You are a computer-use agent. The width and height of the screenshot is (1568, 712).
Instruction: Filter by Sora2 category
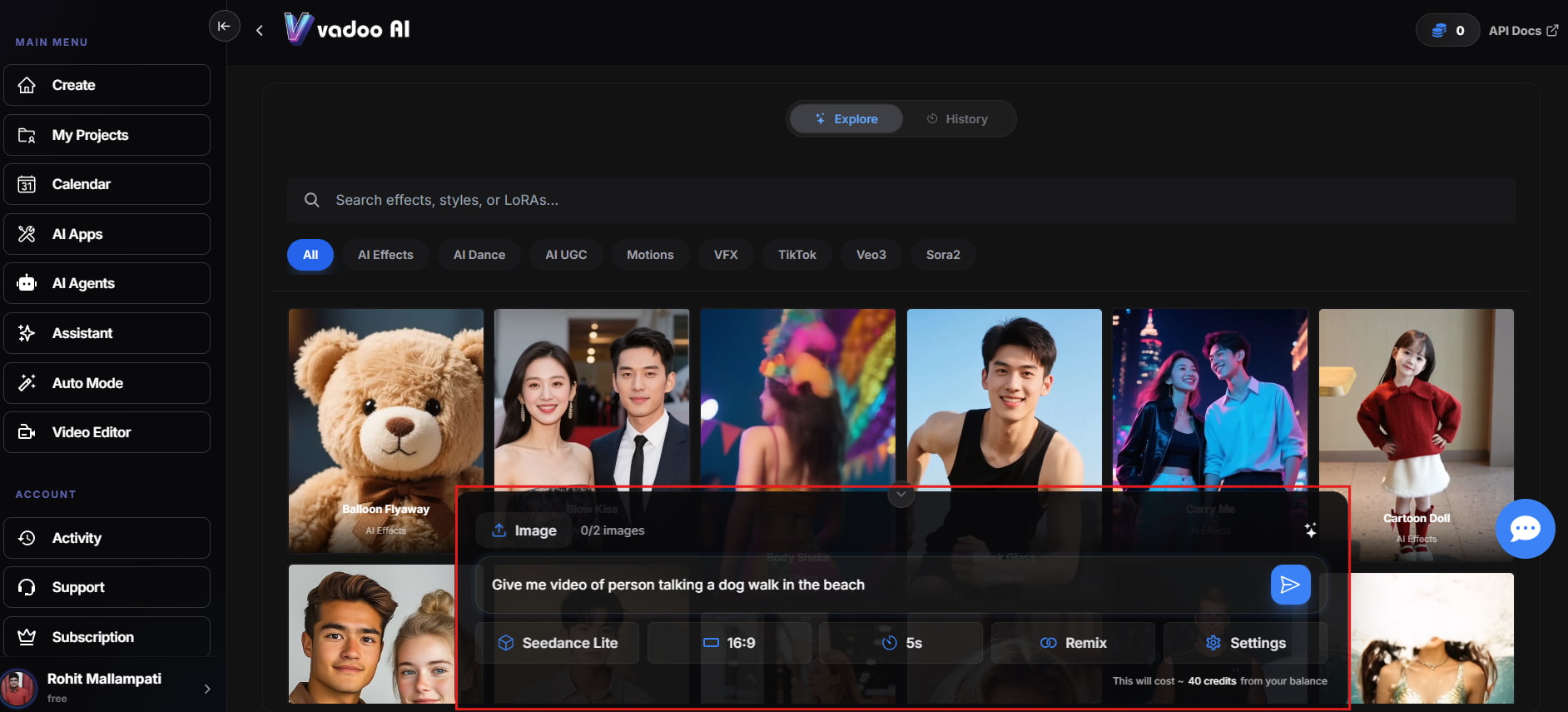(x=943, y=255)
